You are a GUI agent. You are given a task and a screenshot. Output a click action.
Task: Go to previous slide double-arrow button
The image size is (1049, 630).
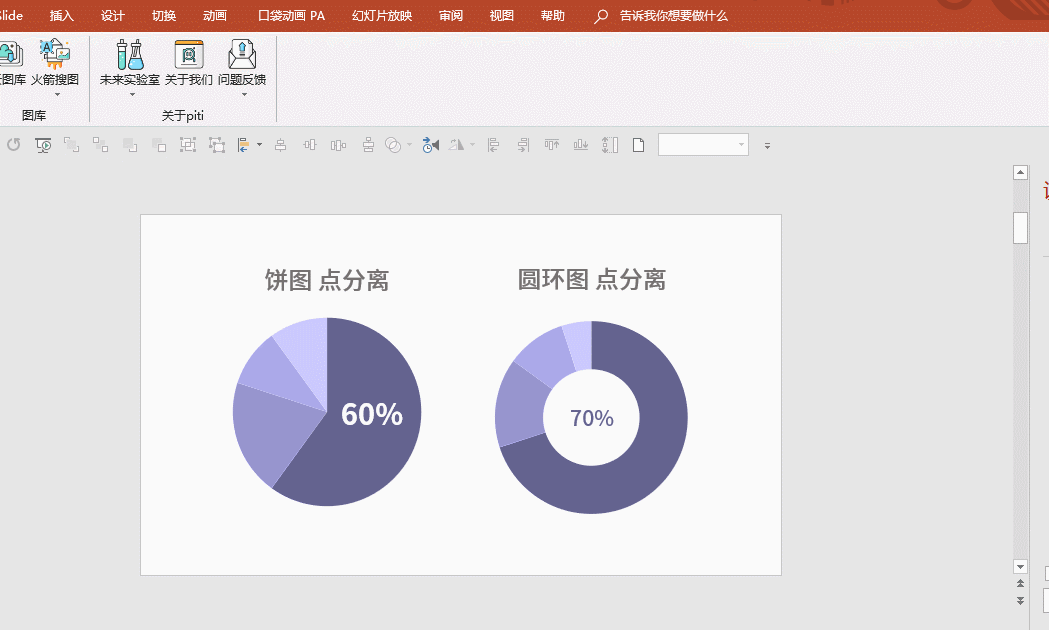click(x=1020, y=584)
